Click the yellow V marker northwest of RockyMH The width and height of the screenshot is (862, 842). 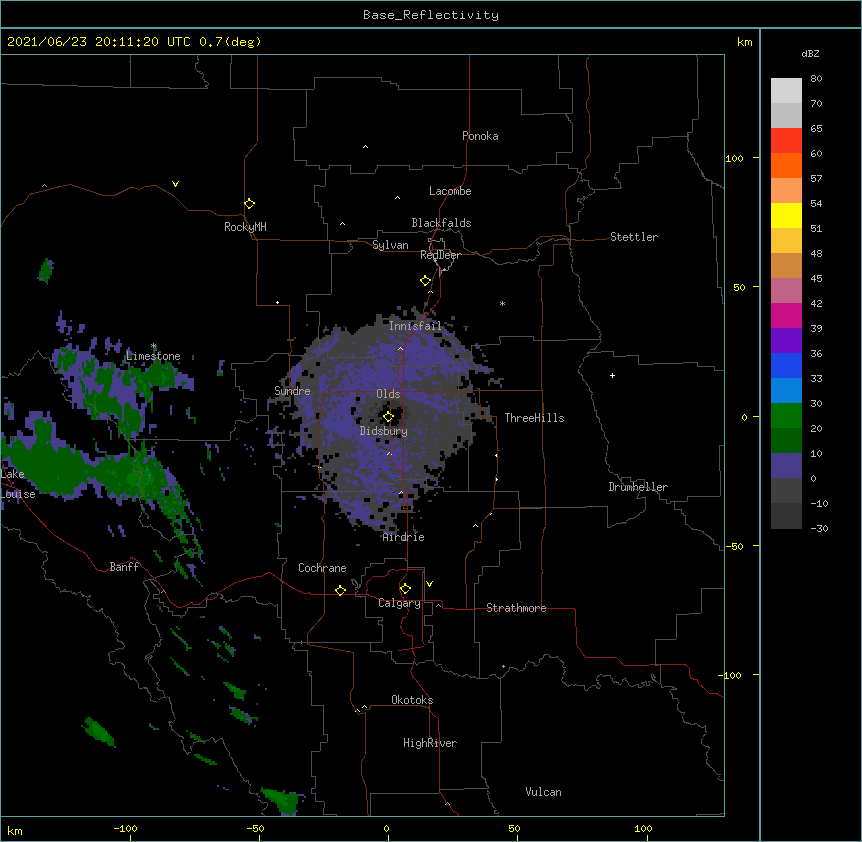click(175, 184)
